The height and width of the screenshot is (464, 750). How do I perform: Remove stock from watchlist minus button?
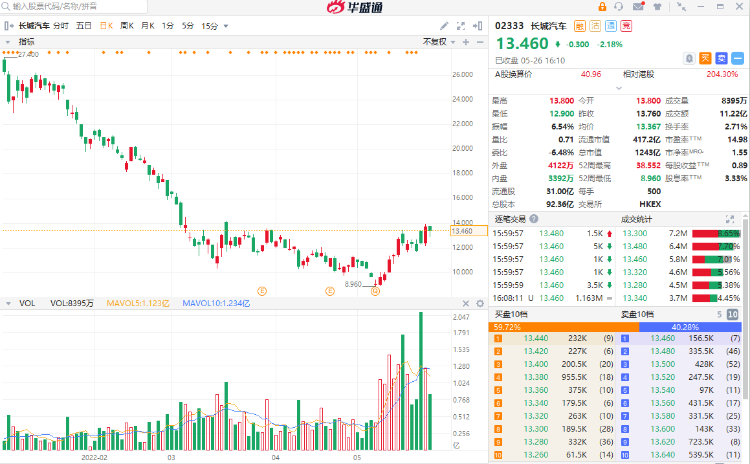pyautogui.click(x=738, y=58)
